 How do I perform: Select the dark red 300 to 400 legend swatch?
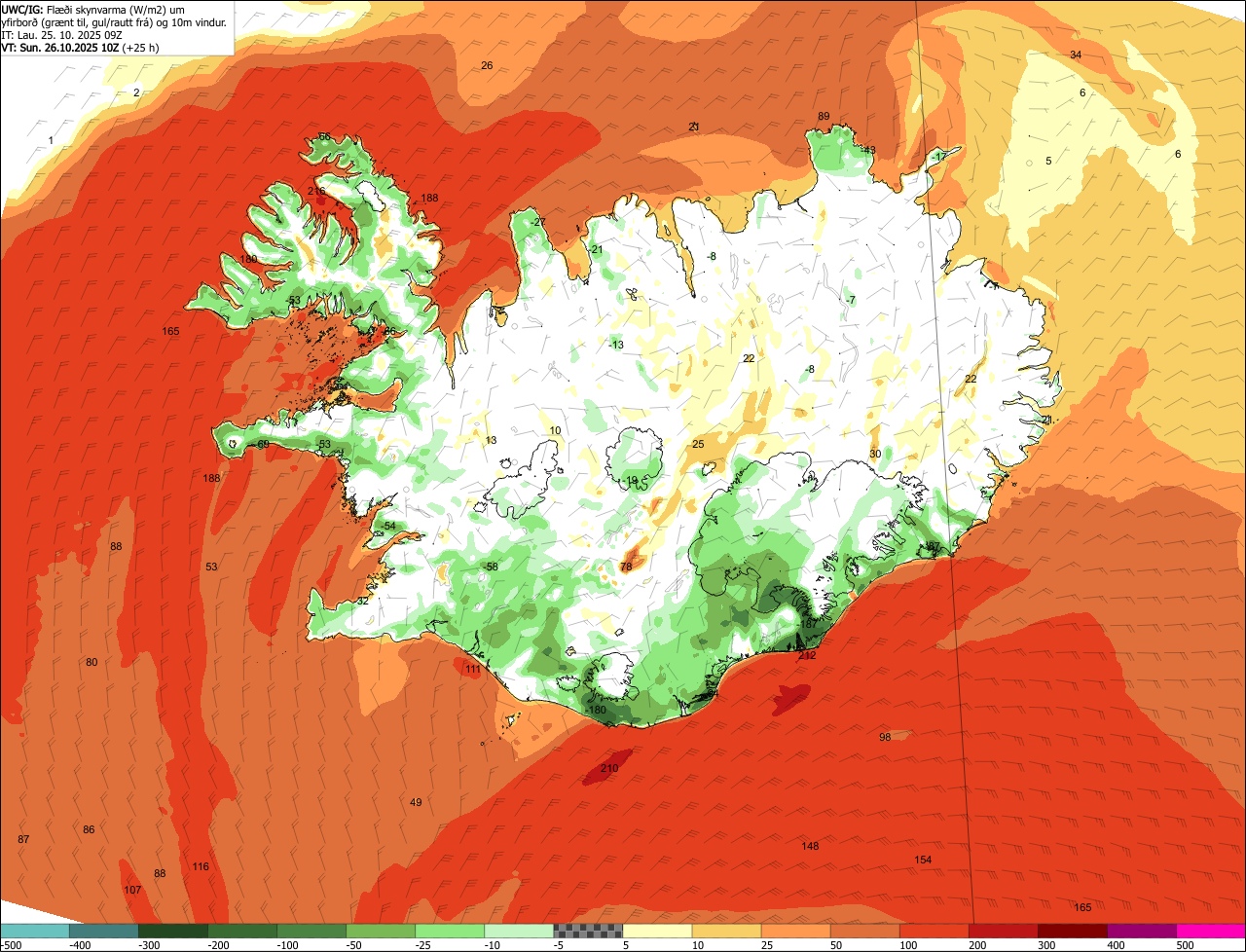tap(1072, 931)
